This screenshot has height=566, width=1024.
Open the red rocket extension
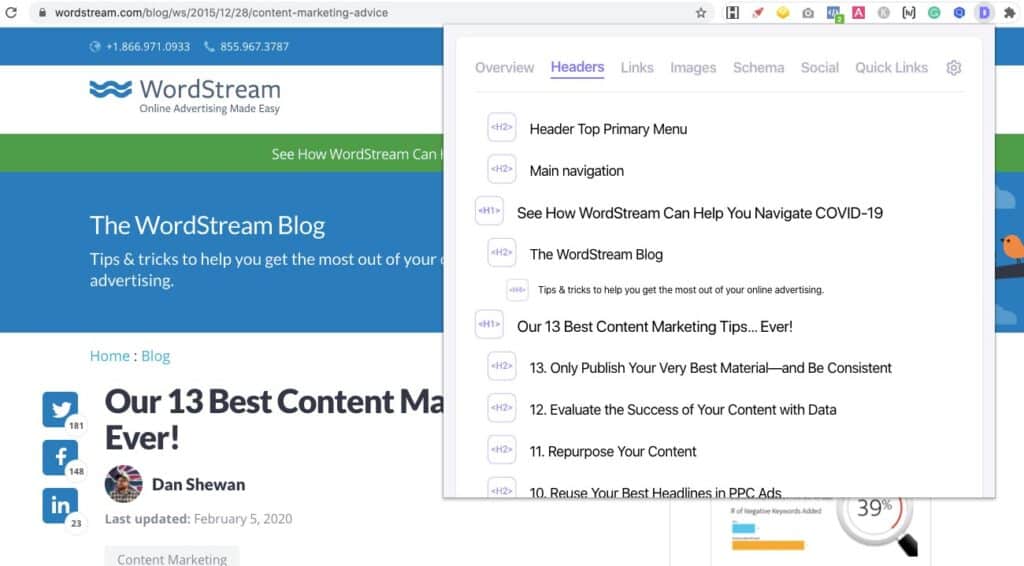tap(758, 12)
